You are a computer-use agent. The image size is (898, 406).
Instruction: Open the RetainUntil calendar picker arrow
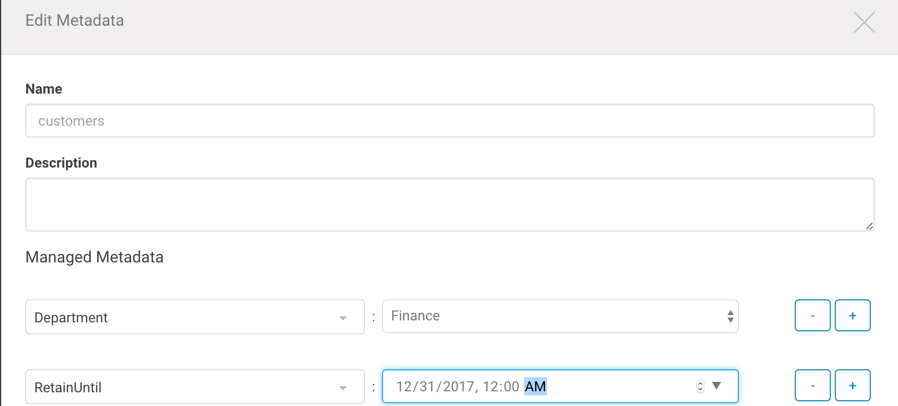[717, 386]
